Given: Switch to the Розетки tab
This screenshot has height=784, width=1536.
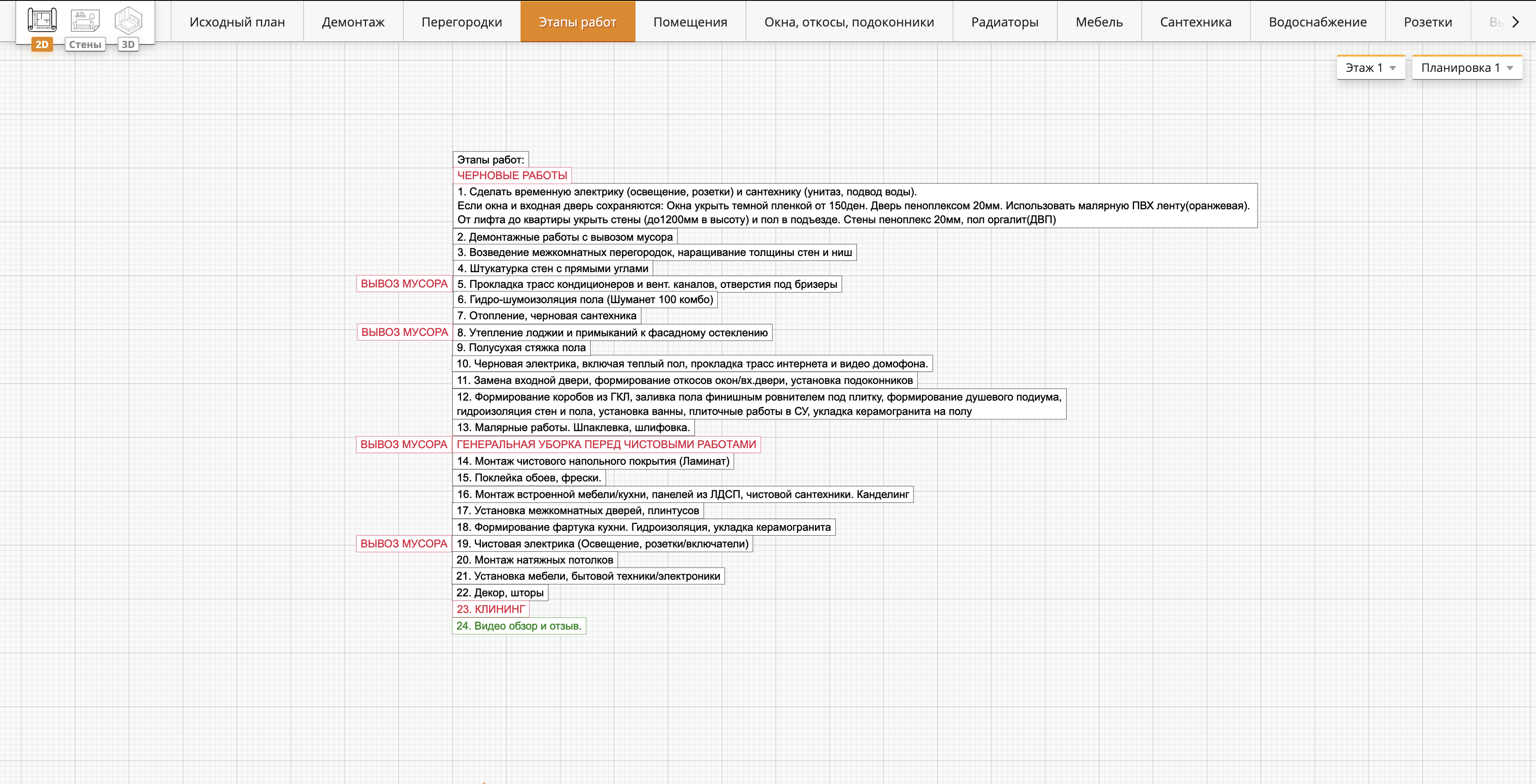Looking at the screenshot, I should (1428, 22).
